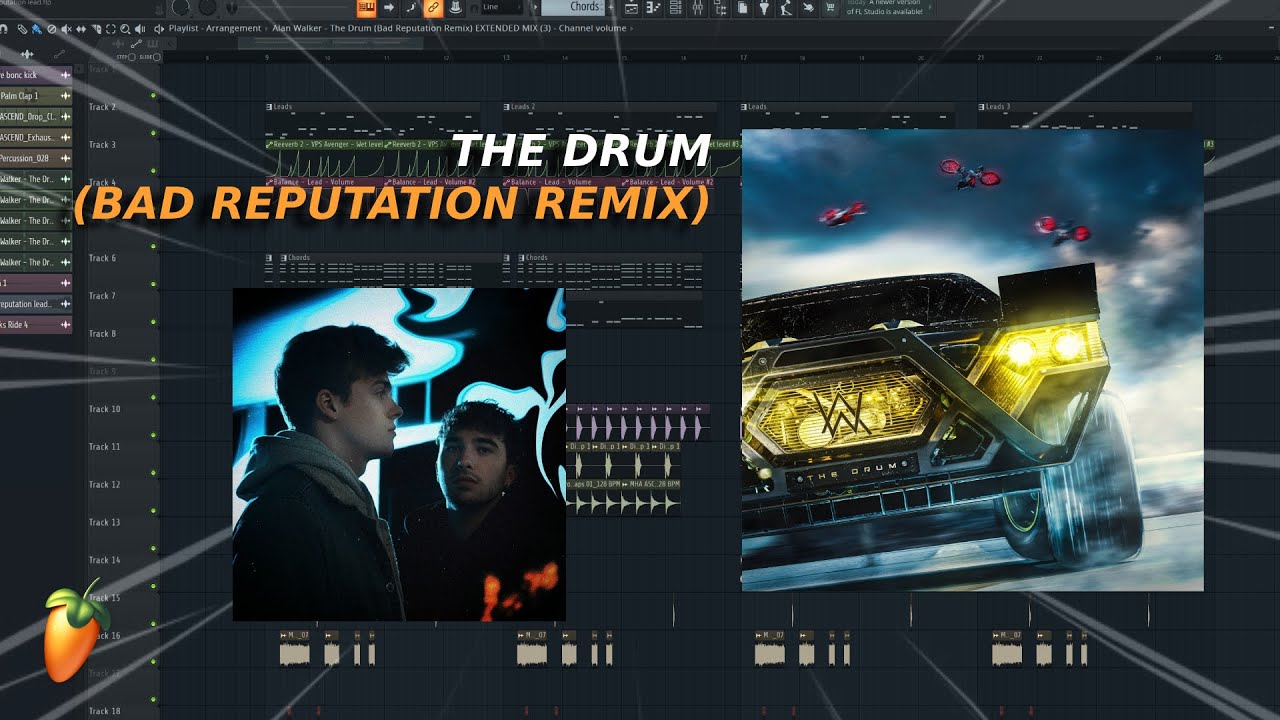The image size is (1280, 720).
Task: Mute Track 2 using its green light
Action: coord(153,133)
